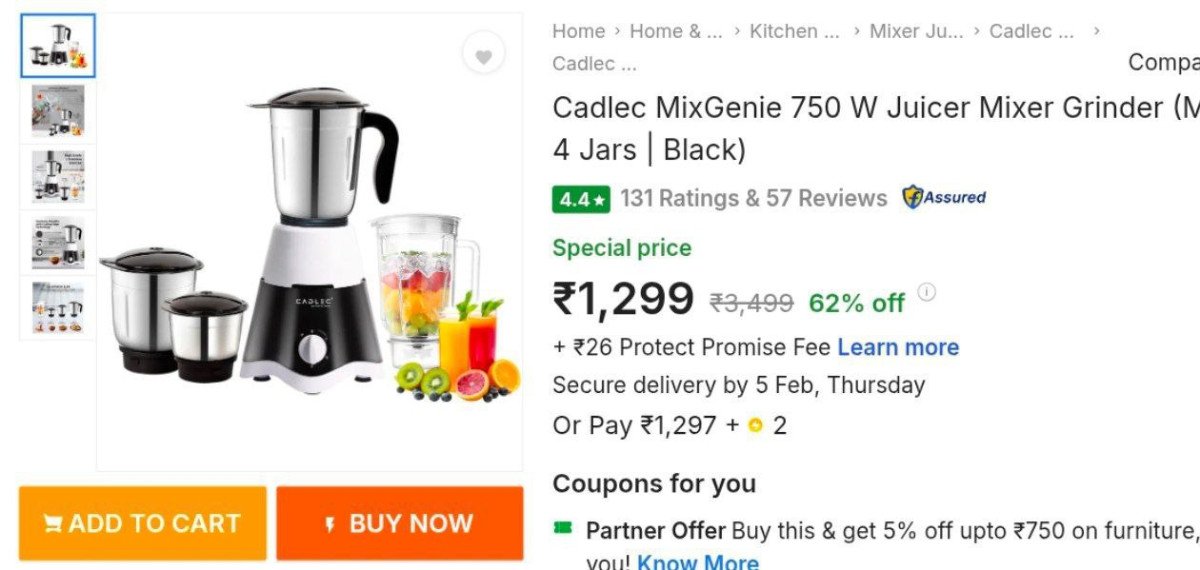
Task: Show the third product image thumbnail
Action: [x=58, y=176]
